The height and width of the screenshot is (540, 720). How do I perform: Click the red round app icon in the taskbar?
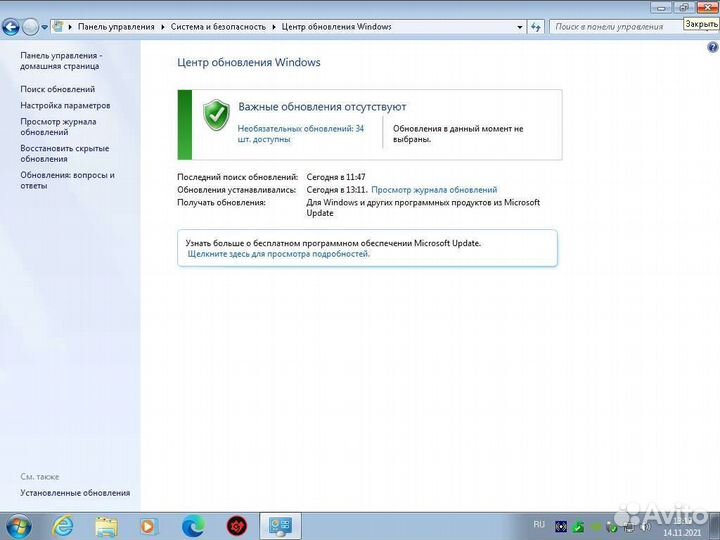[237, 525]
